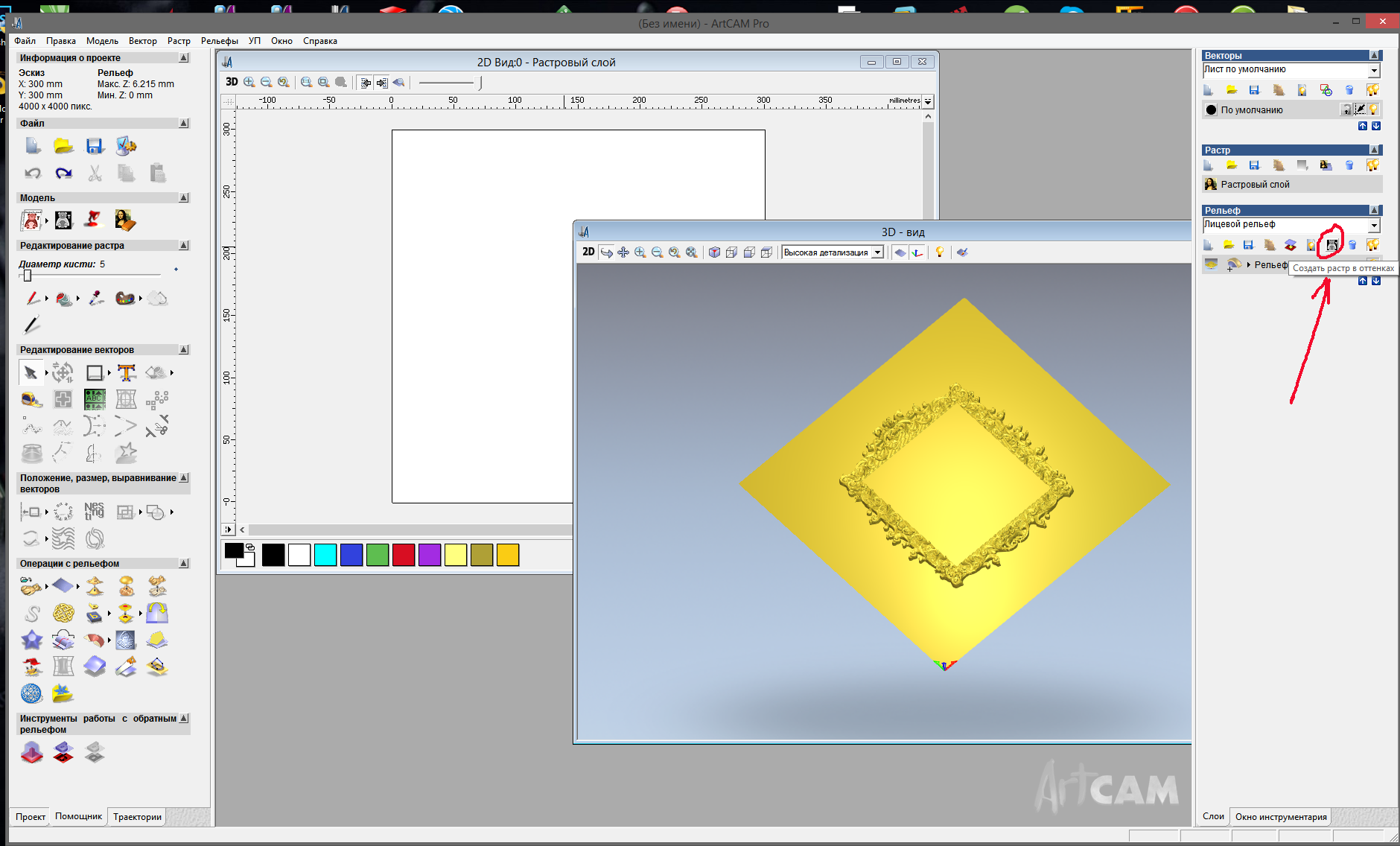Switch to the Окно инструментария tab
The width and height of the screenshot is (1400, 846).
[1281, 817]
